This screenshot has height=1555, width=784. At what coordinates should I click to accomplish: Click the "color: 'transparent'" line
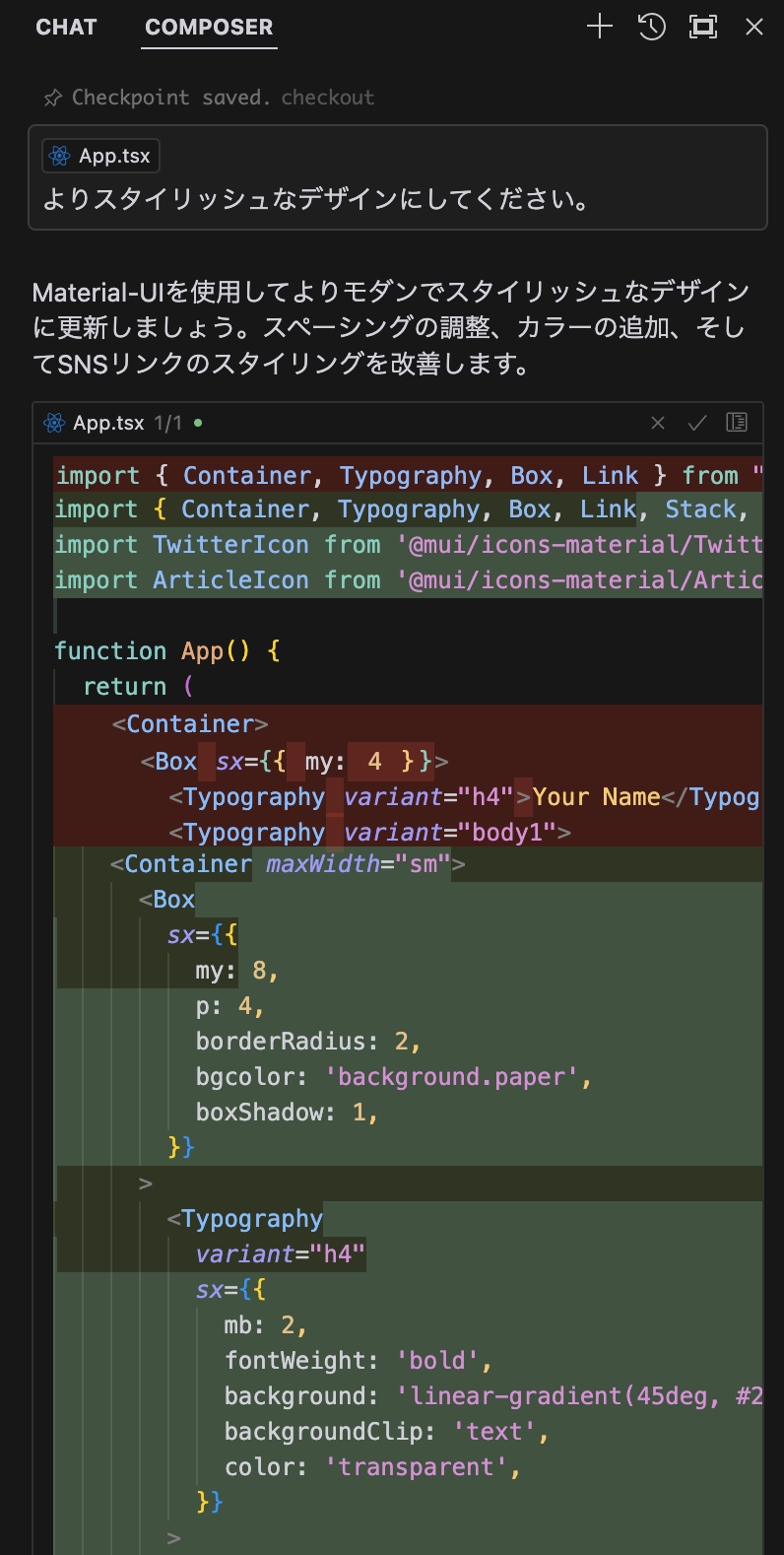pyautogui.click(x=372, y=1467)
